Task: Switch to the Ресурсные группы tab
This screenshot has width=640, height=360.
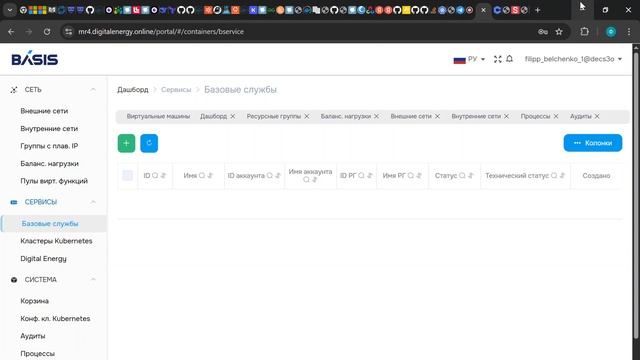Action: (273, 116)
